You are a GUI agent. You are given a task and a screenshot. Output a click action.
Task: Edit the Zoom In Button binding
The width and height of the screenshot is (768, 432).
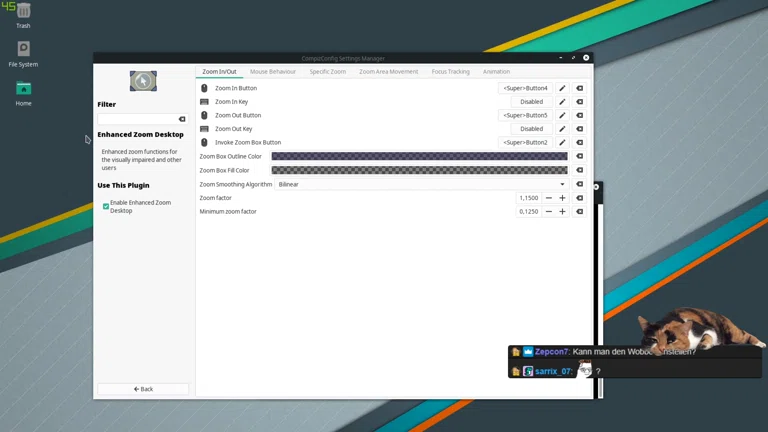coord(562,88)
